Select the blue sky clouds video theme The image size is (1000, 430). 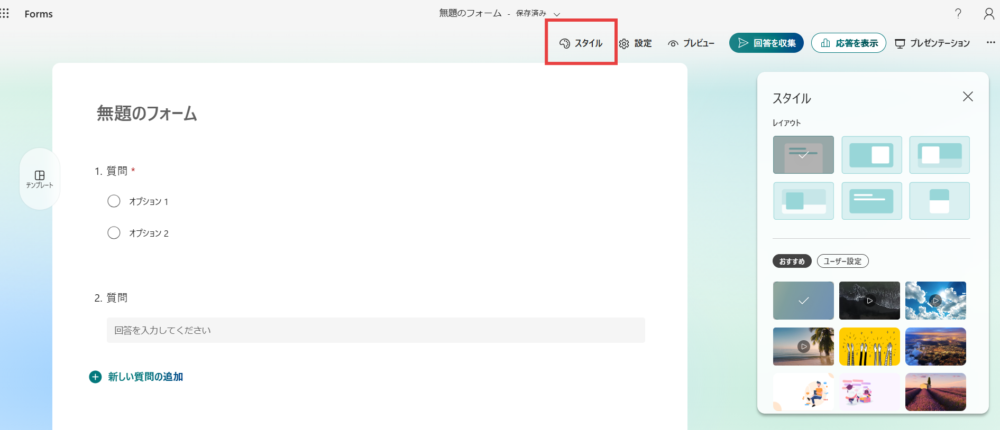[x=936, y=300]
